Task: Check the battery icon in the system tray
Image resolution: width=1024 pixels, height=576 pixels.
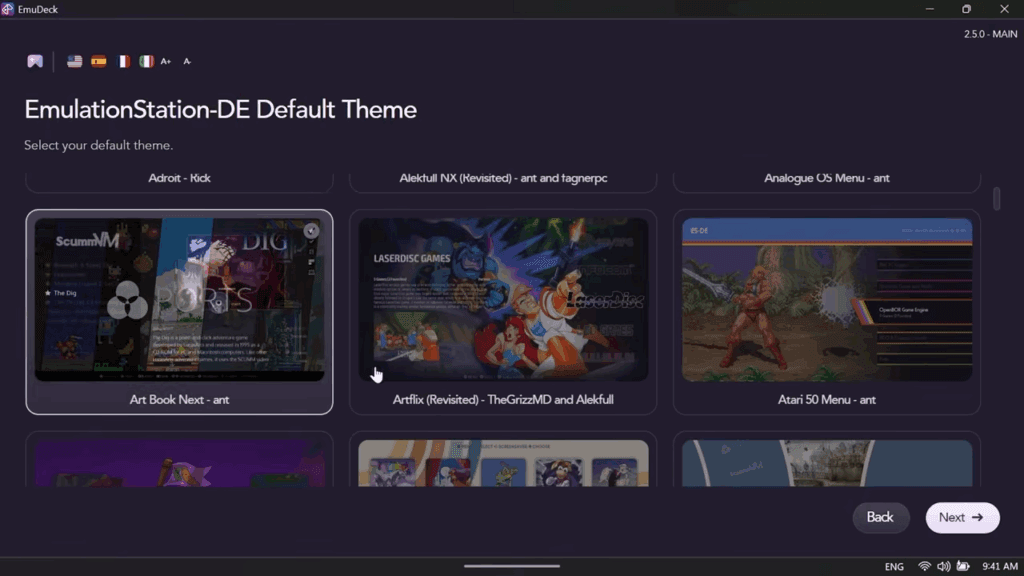Action: 962,567
